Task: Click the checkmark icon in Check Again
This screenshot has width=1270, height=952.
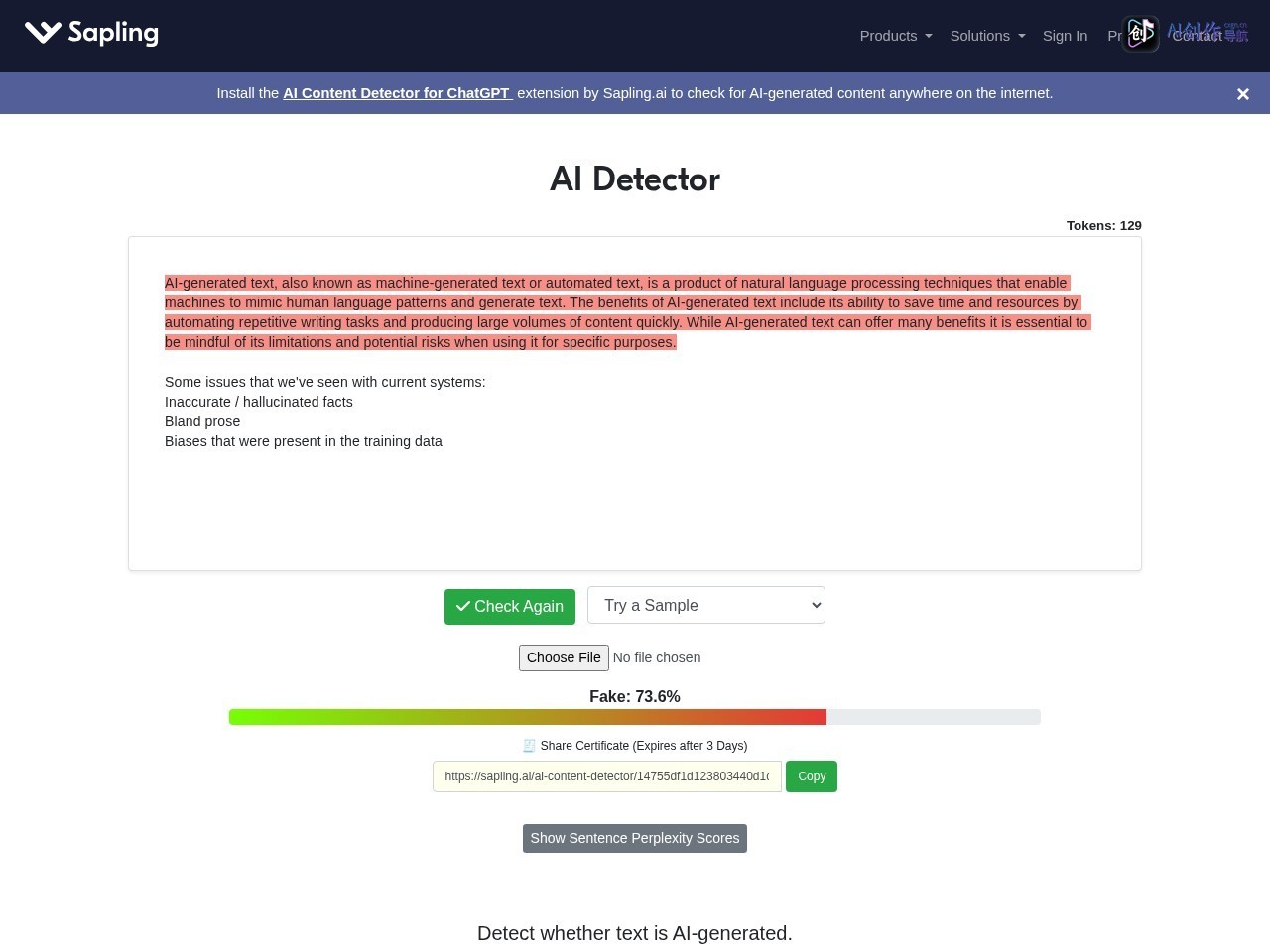Action: click(463, 606)
